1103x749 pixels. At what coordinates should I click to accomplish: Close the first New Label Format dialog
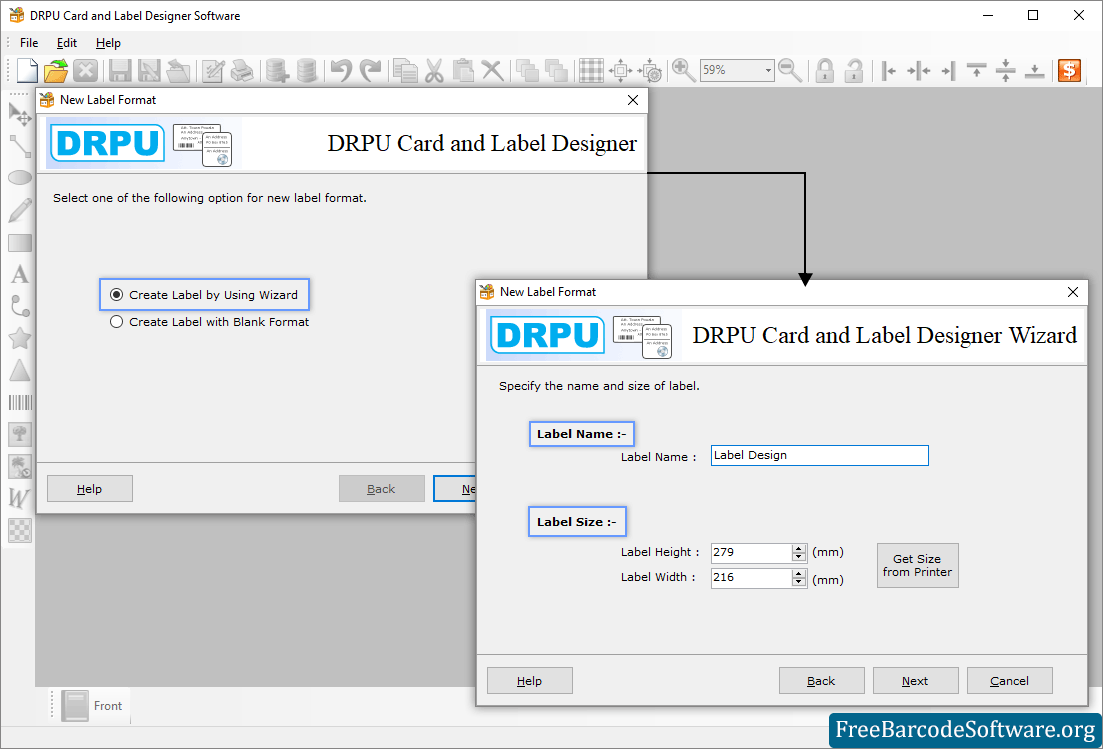[633, 100]
